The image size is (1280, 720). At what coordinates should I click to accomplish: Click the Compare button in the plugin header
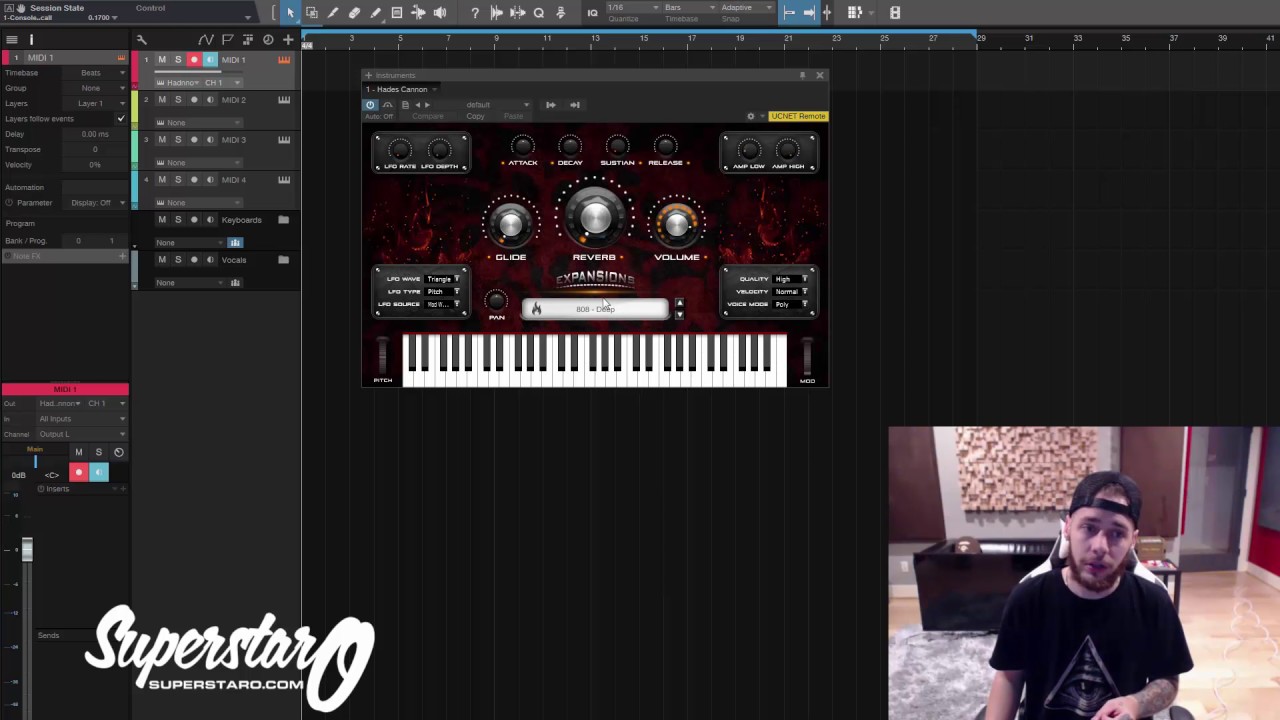(x=427, y=117)
